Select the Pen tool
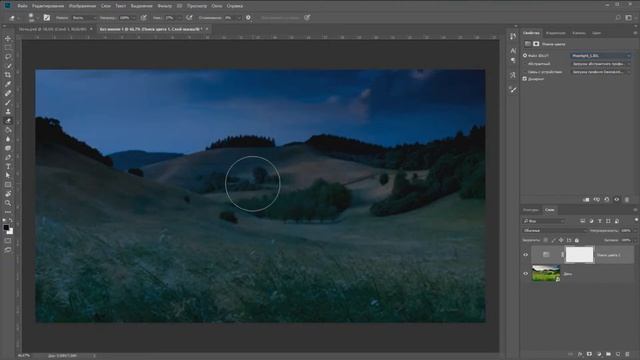 [8, 158]
